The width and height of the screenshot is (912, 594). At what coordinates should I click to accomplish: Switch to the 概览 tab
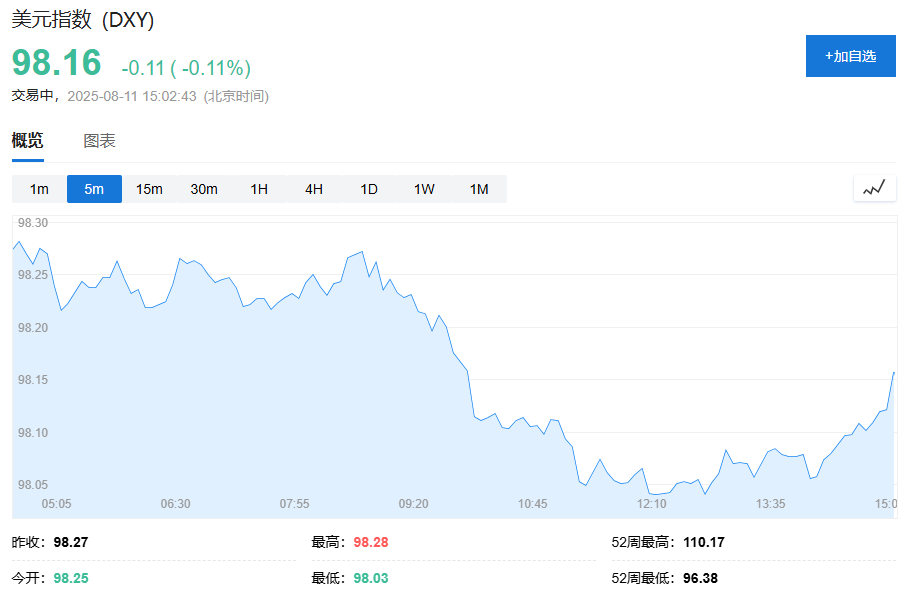pyautogui.click(x=27, y=140)
